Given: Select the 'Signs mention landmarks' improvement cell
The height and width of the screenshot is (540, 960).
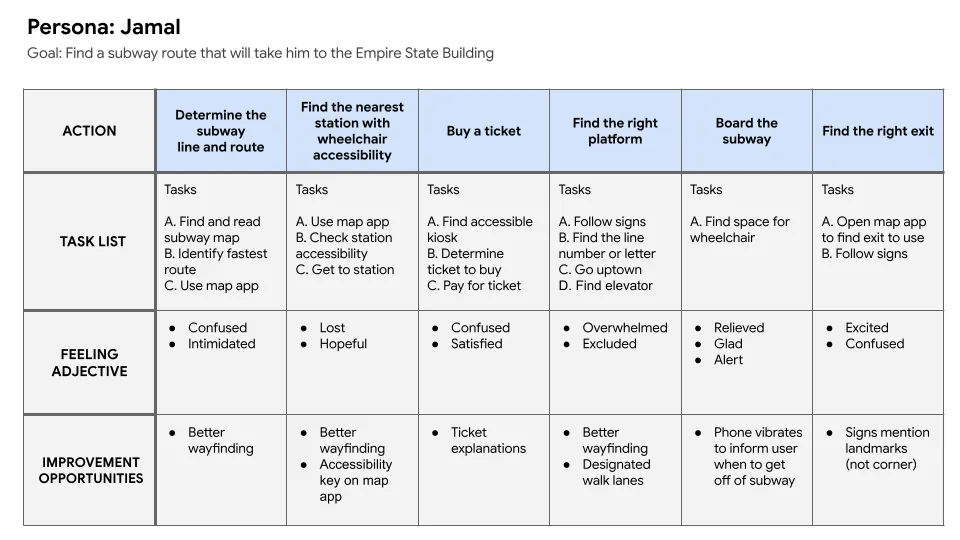Looking at the screenshot, I should 878,470.
